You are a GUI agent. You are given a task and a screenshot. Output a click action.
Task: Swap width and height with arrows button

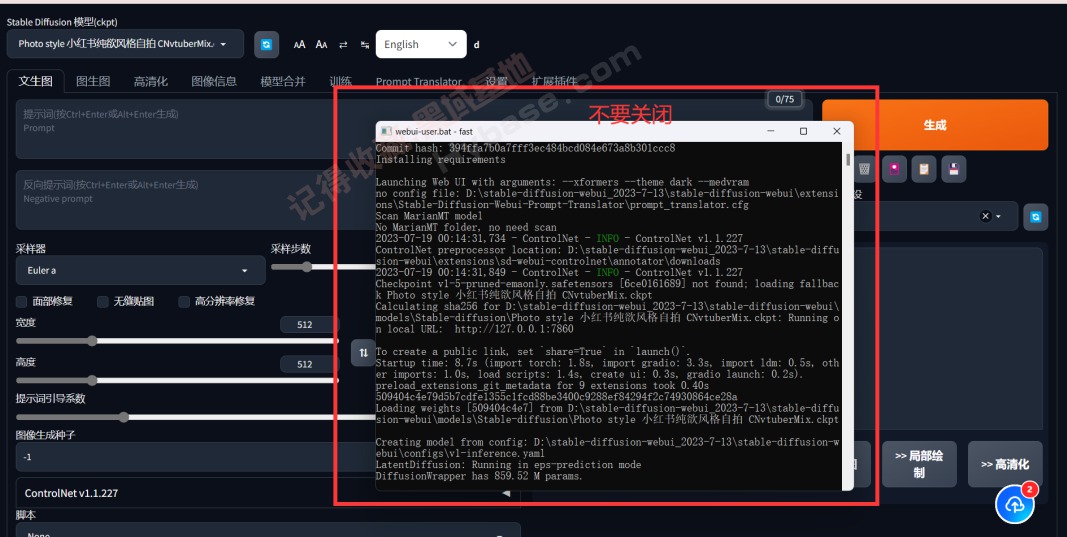[x=363, y=353]
